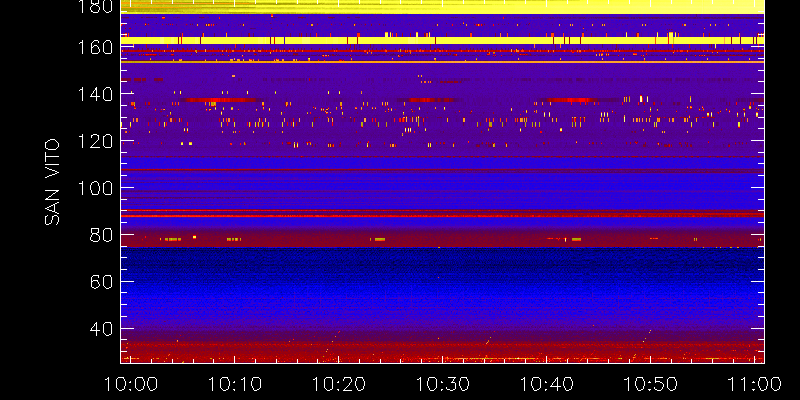
Task: Click the 10:00 time axis label
Action: tap(130, 384)
